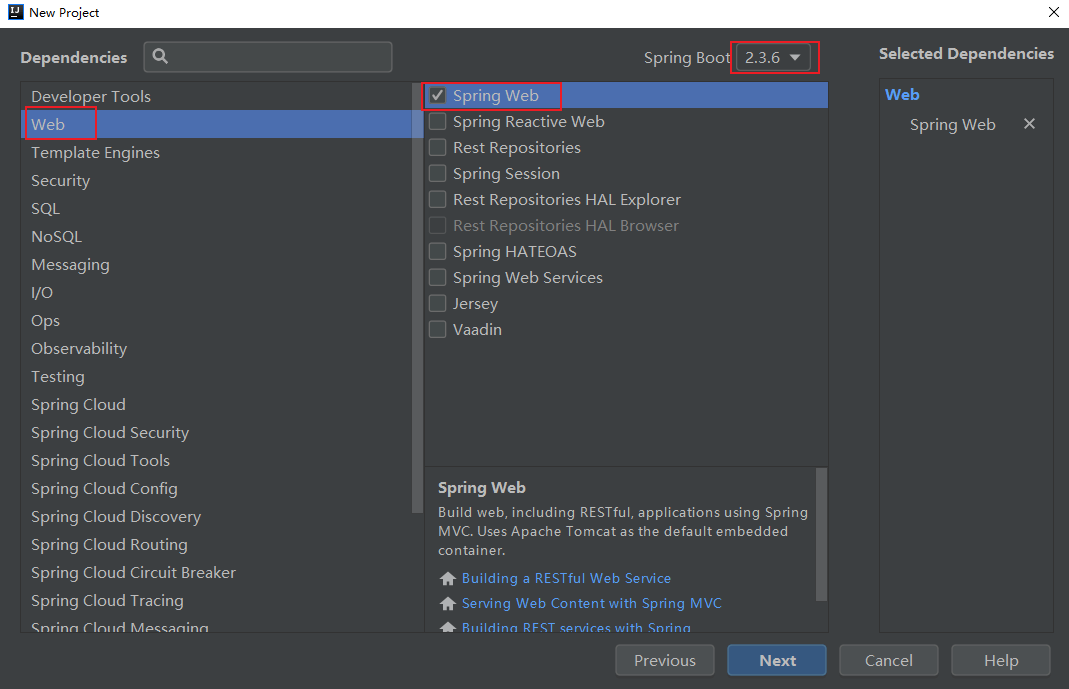Open the Messaging category

(x=217, y=264)
